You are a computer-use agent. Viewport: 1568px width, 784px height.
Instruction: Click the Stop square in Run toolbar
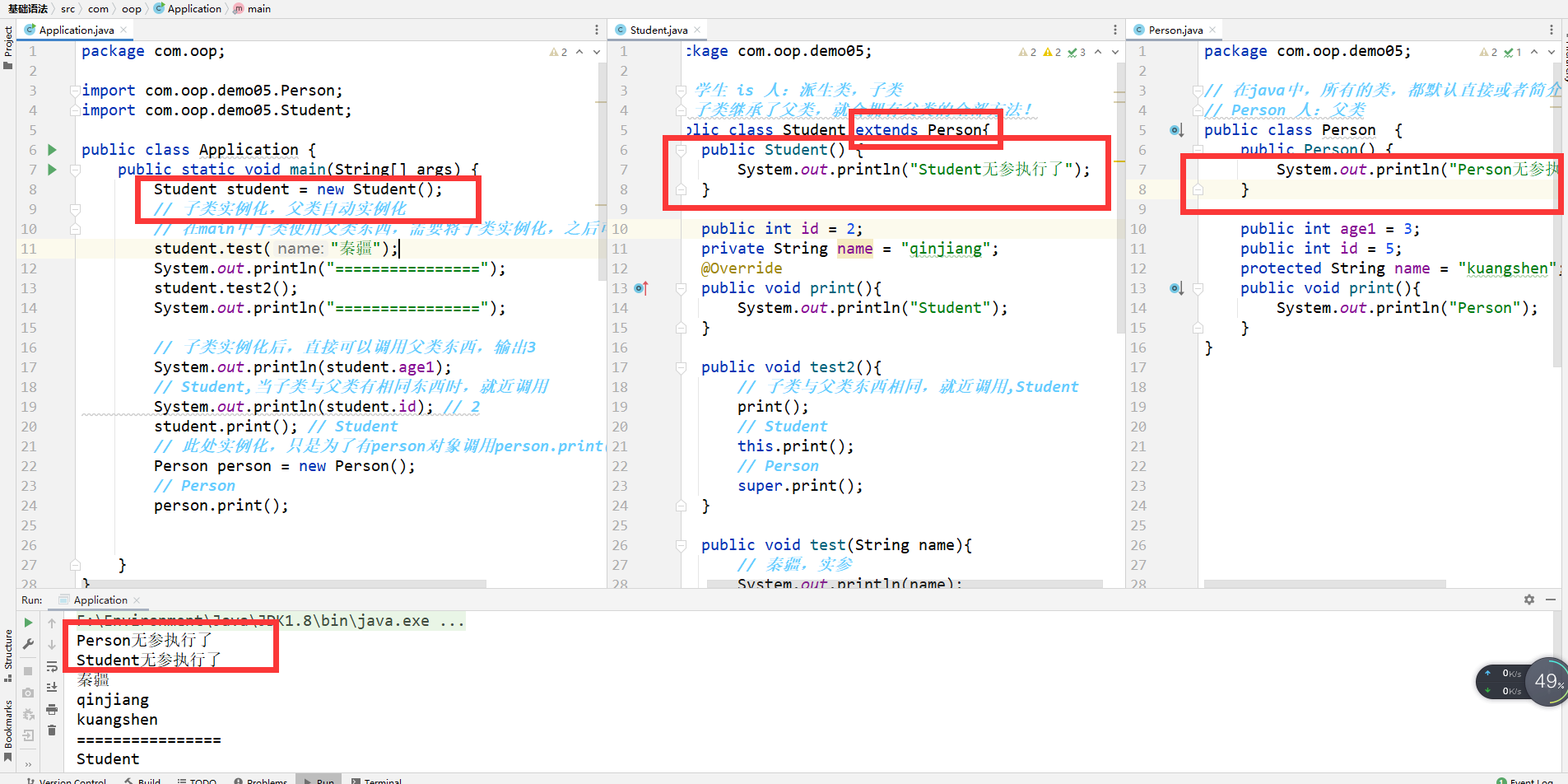28,671
